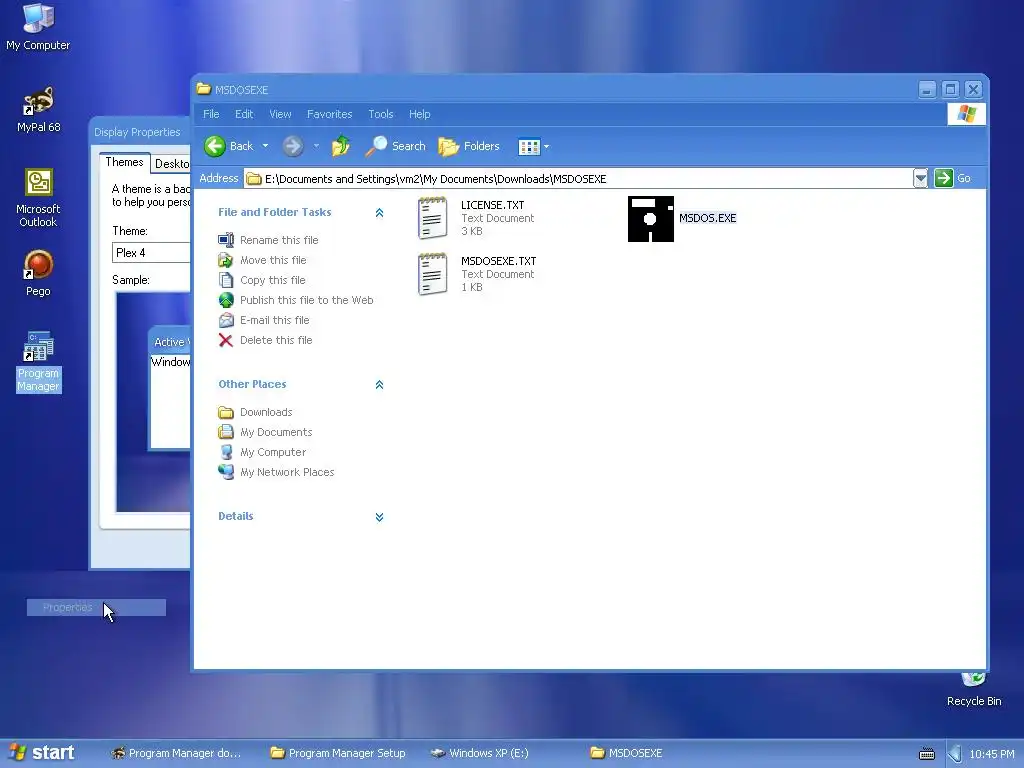Open My Documents in Other Places
1024x768 pixels.
click(x=276, y=432)
